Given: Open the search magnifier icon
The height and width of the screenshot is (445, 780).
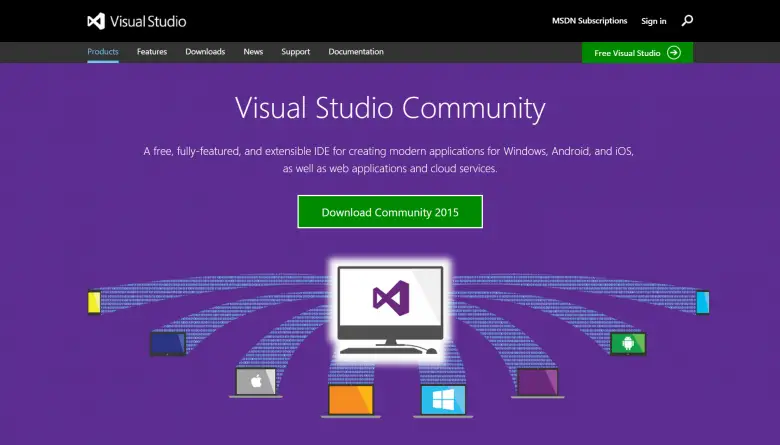Looking at the screenshot, I should click(687, 20).
